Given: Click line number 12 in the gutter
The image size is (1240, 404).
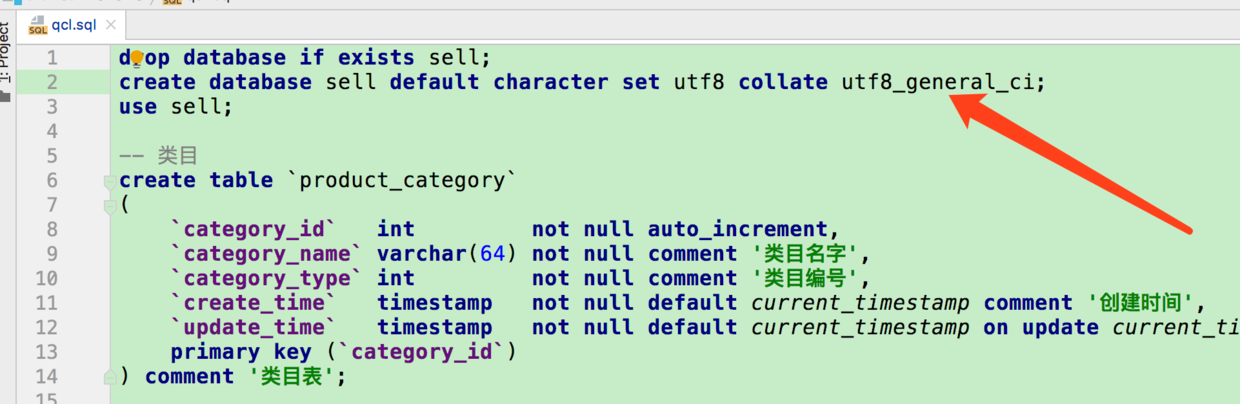Looking at the screenshot, I should click(x=45, y=327).
